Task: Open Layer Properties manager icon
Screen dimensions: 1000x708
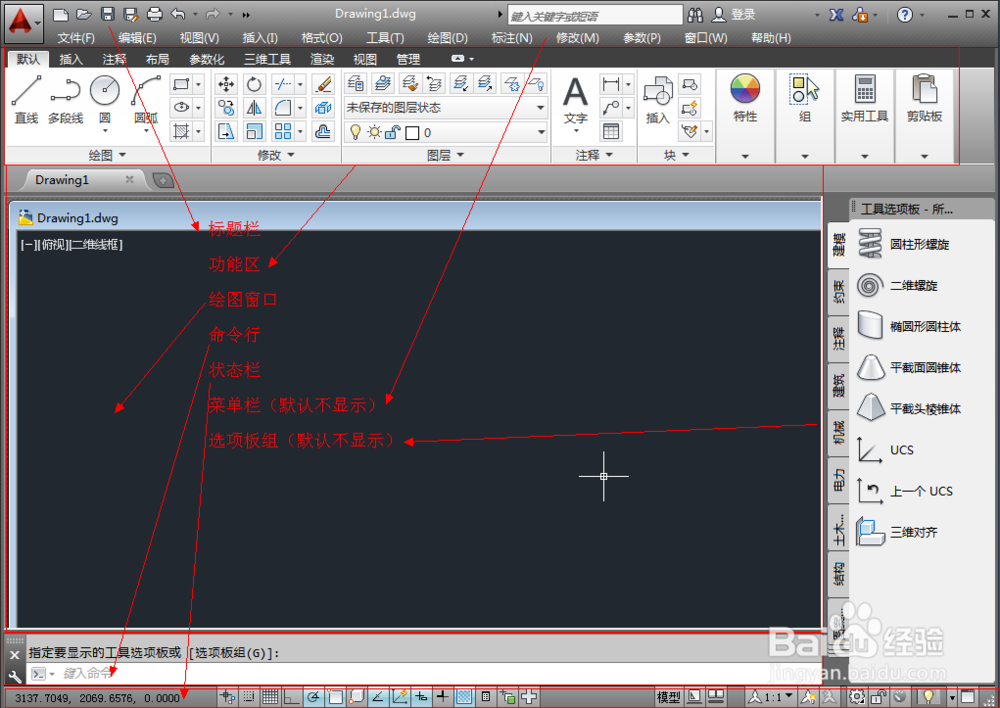Action: click(356, 83)
